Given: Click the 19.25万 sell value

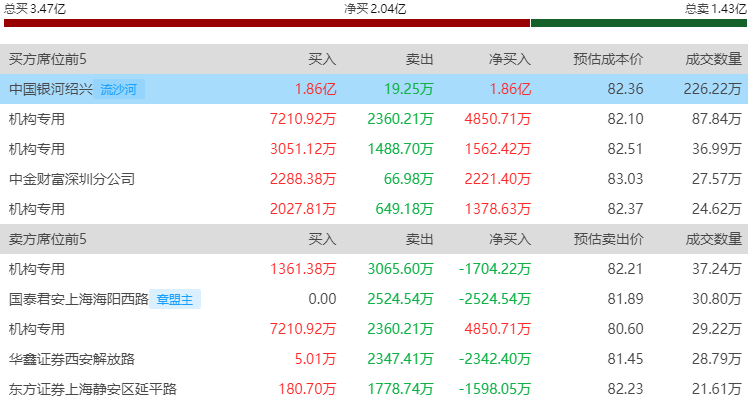Looking at the screenshot, I should point(409,89).
